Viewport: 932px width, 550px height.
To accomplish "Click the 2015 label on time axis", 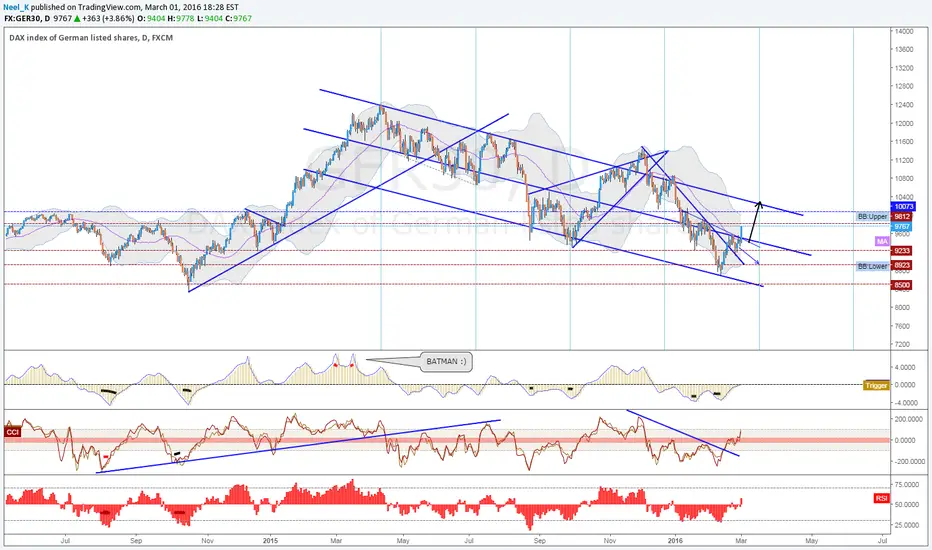I will [270, 540].
